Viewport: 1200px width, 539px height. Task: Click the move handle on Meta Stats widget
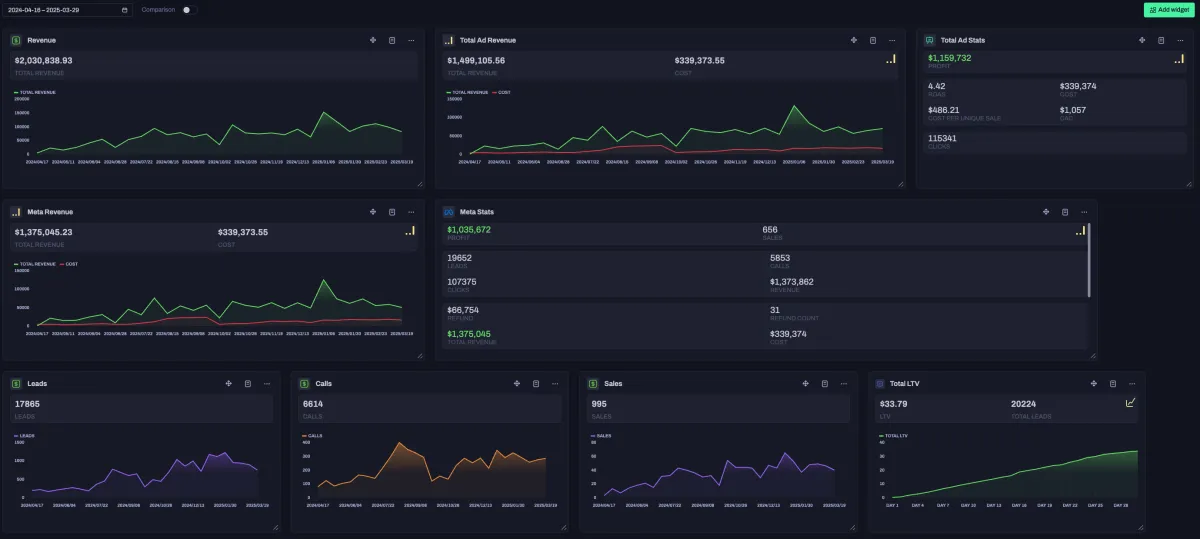click(1046, 212)
